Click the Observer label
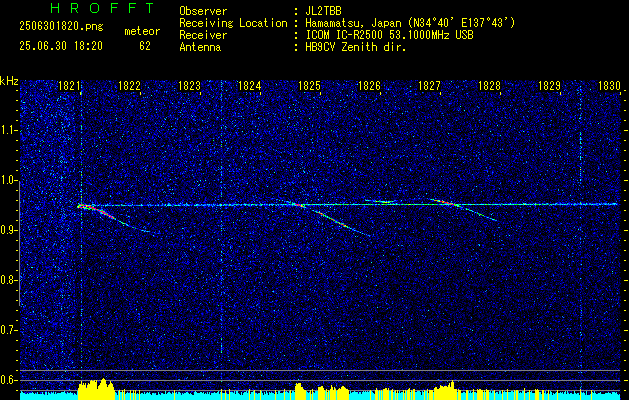629x400 pixels. click(x=203, y=11)
